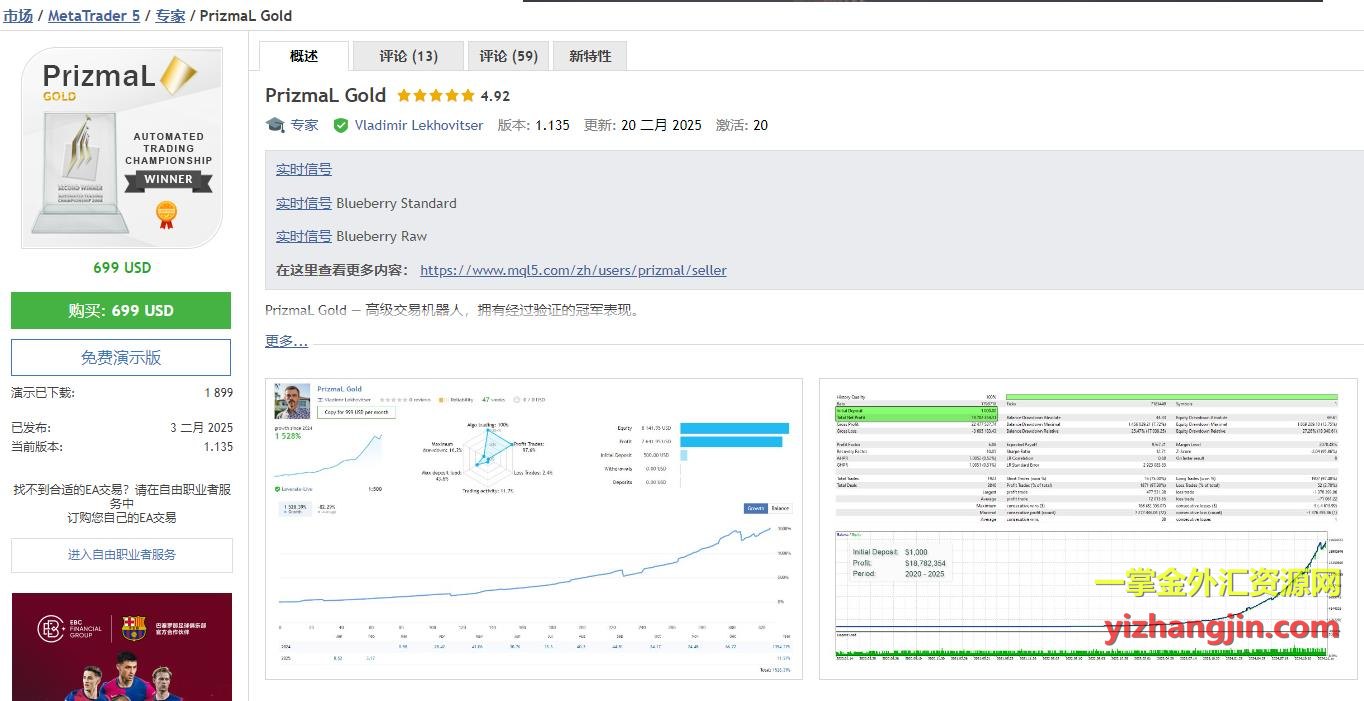This screenshot has width=1364, height=701.
Task: Click the green verified badge before Vladimir Lekhovitser
Action: pos(341,125)
